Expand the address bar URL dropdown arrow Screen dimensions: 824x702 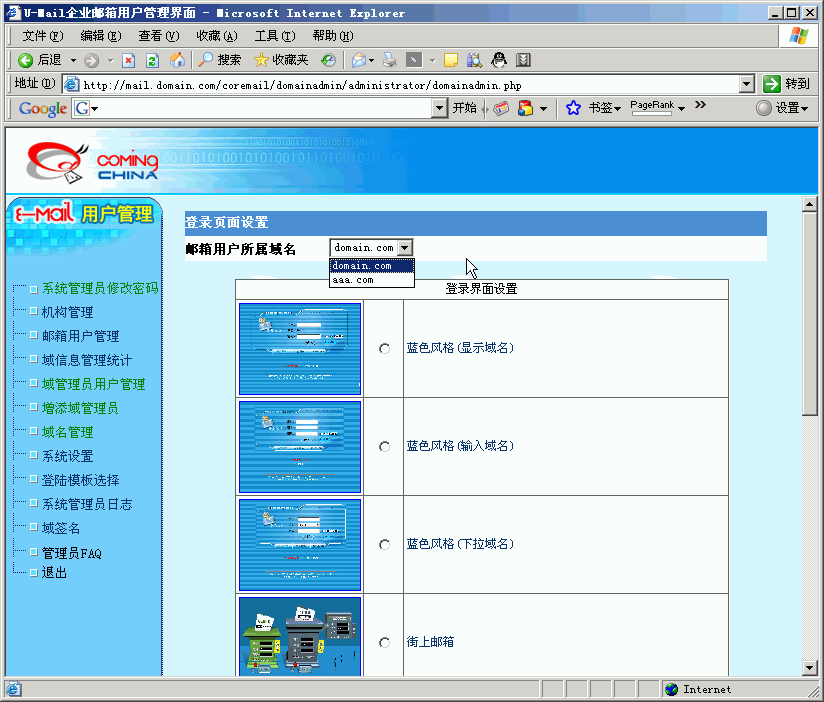pos(747,84)
